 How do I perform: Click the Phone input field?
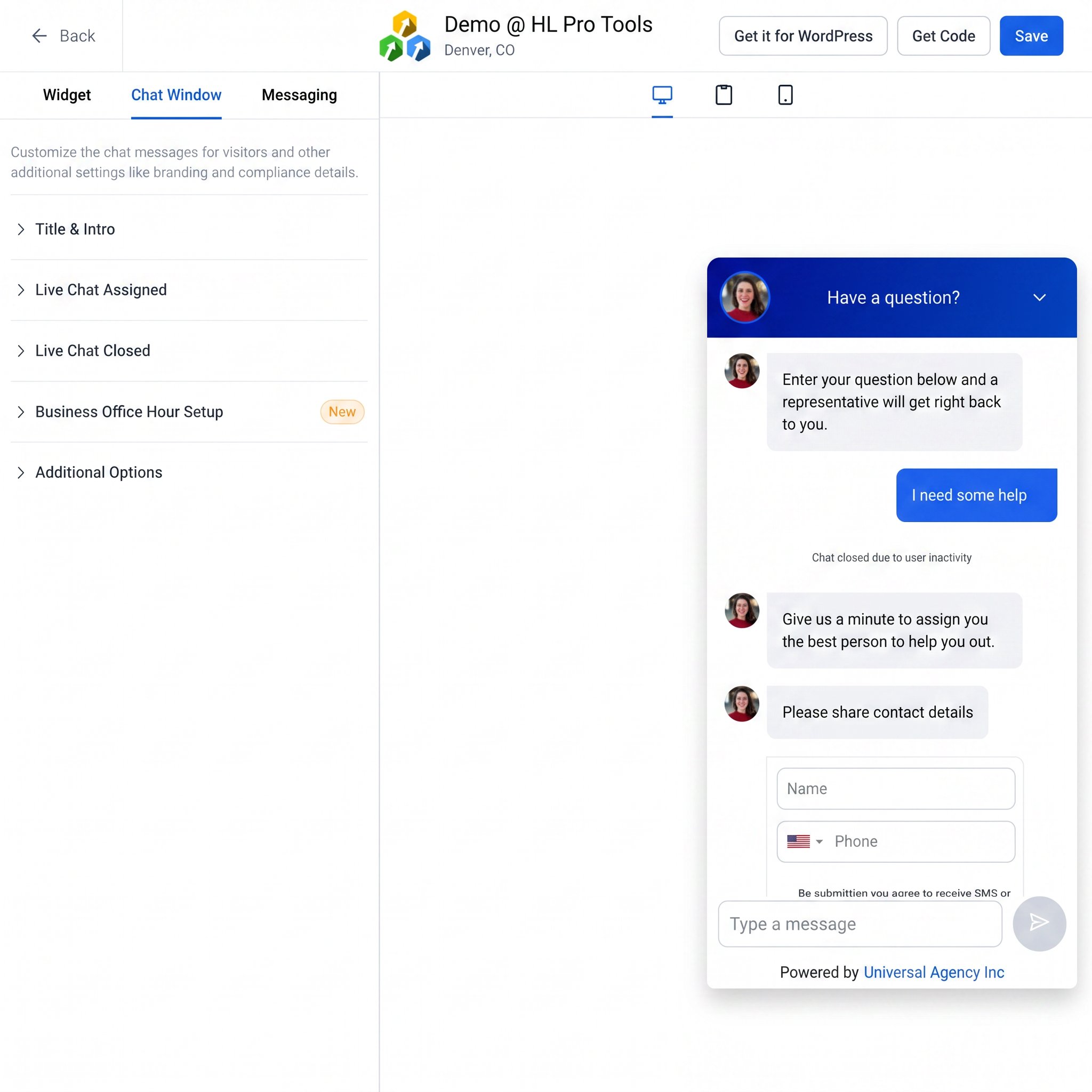[895, 841]
